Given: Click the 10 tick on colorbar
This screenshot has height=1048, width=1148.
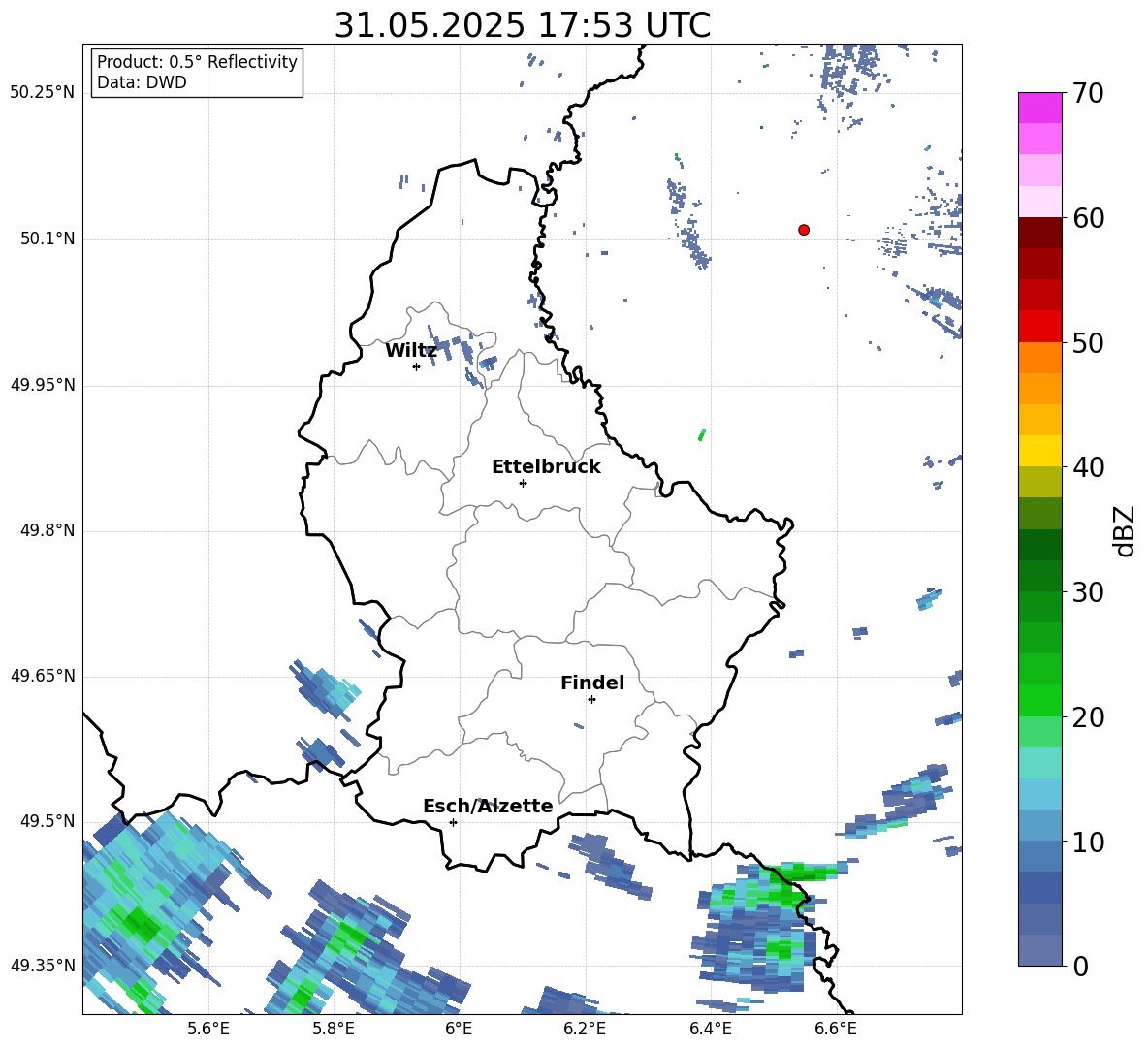Looking at the screenshot, I should [x=1088, y=842].
